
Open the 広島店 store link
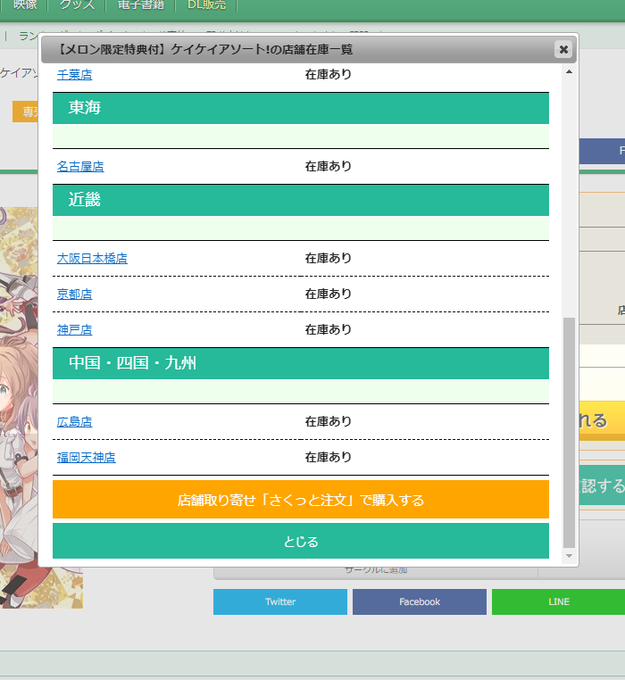coord(75,422)
